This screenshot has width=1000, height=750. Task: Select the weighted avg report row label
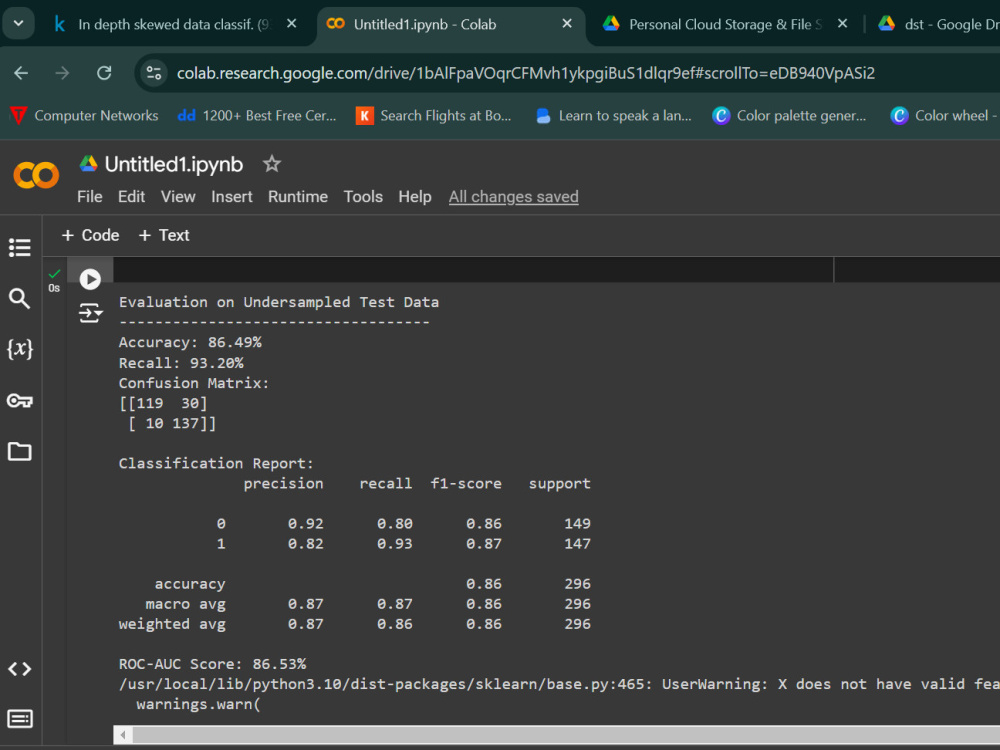pos(172,624)
